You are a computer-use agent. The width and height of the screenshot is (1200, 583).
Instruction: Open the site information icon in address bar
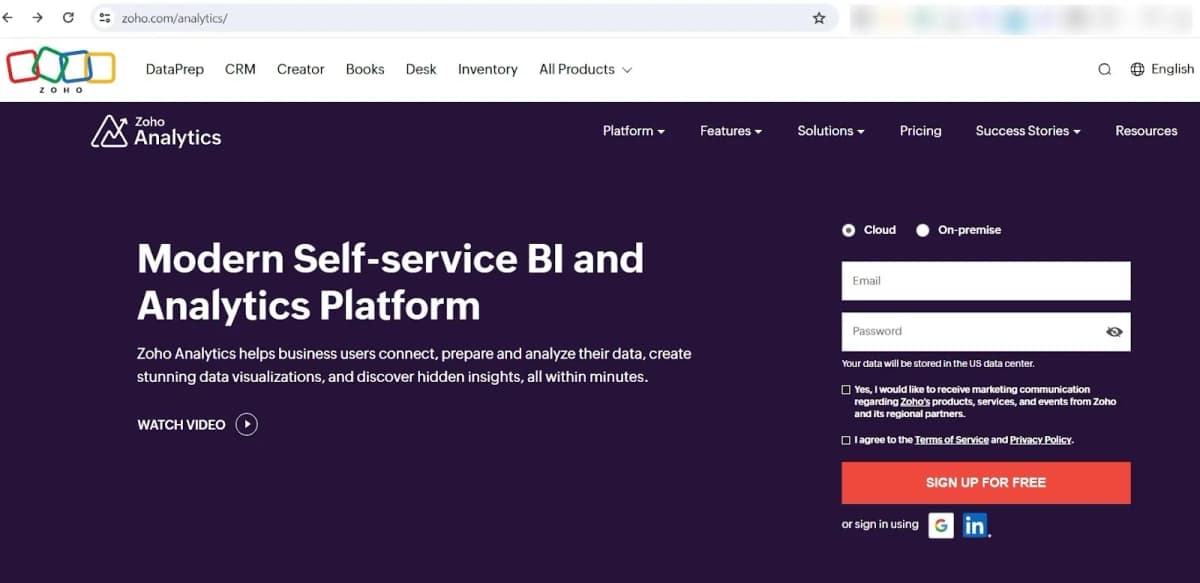pos(105,18)
